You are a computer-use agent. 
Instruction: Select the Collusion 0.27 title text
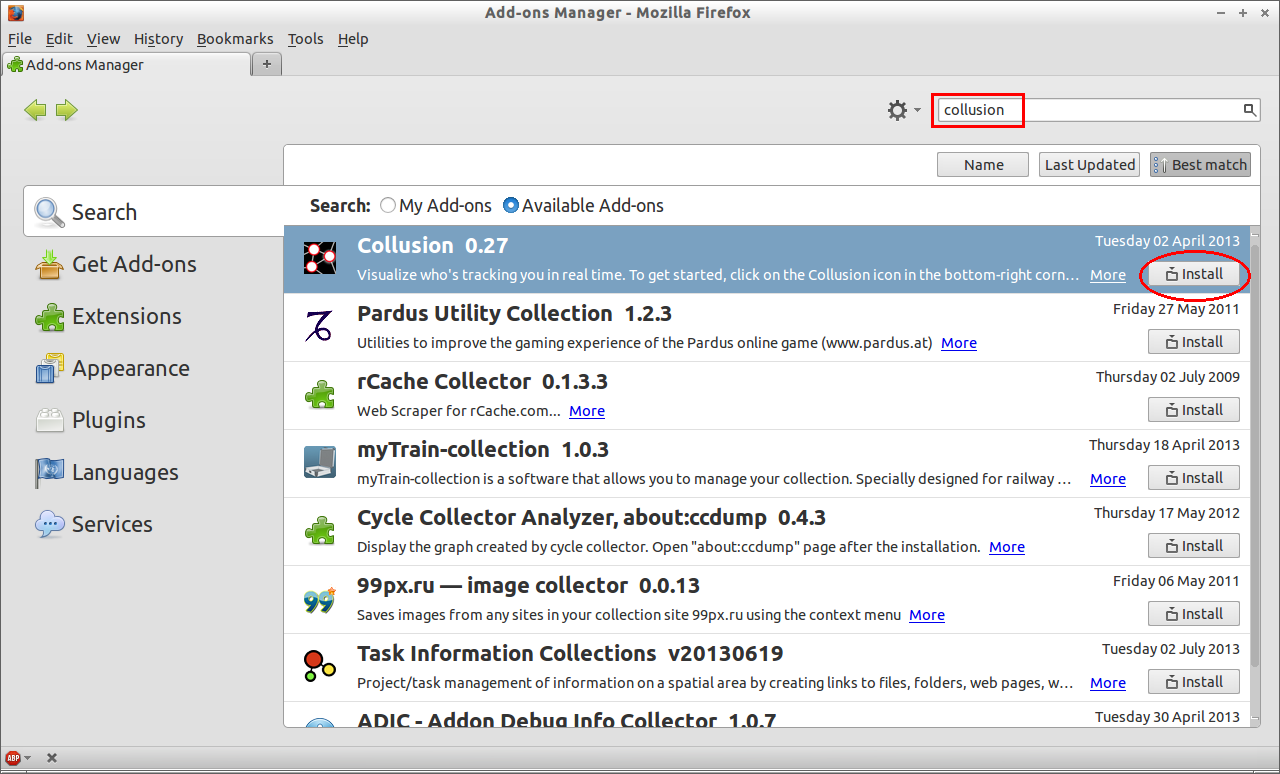[x=433, y=245]
